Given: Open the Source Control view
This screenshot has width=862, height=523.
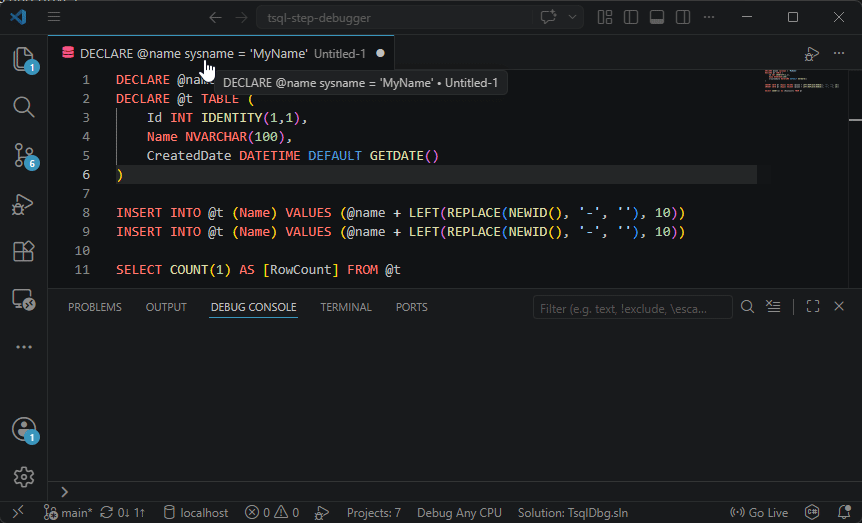Looking at the screenshot, I should click(x=24, y=155).
